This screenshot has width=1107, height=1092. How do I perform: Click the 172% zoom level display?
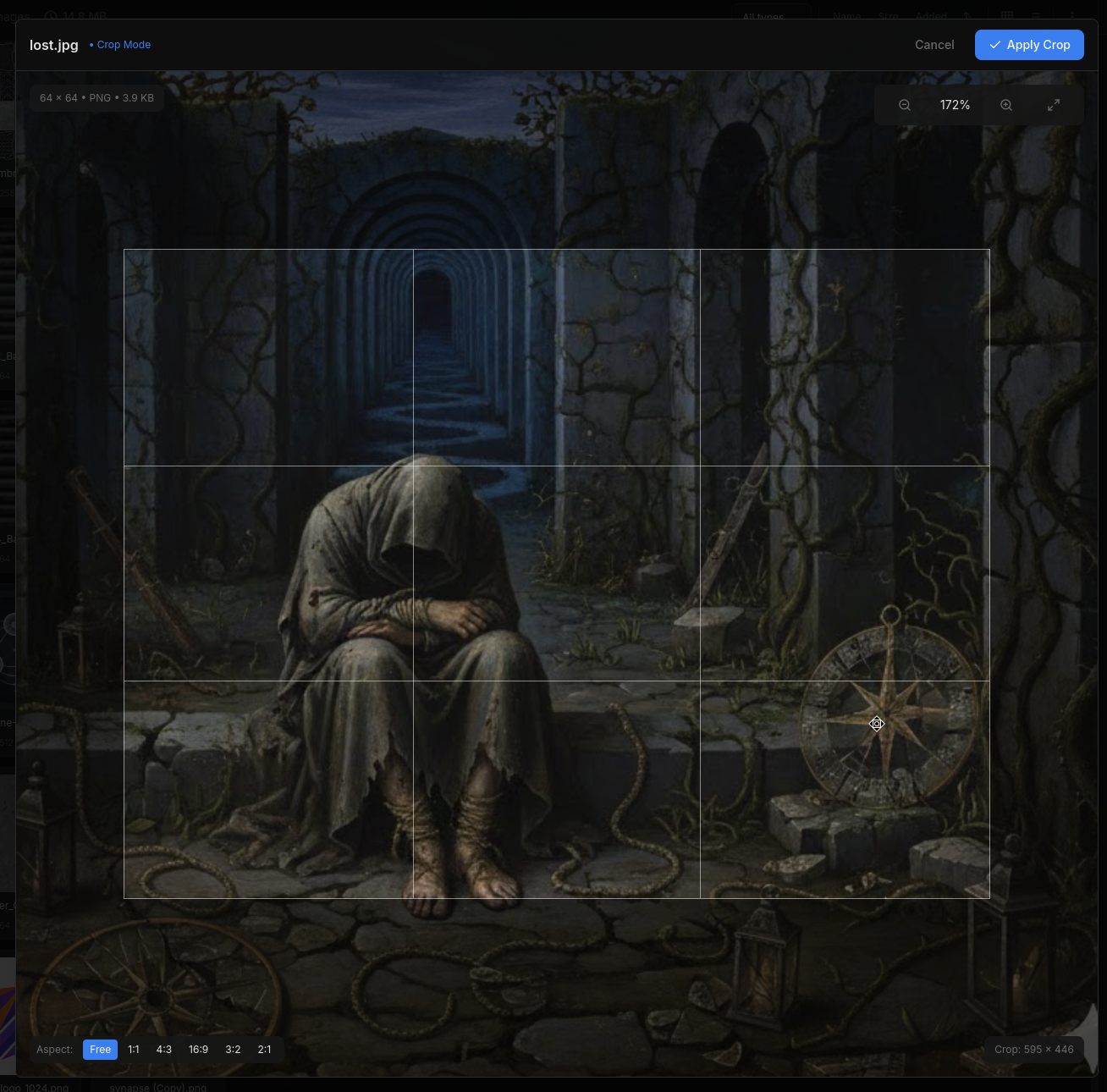coord(955,104)
